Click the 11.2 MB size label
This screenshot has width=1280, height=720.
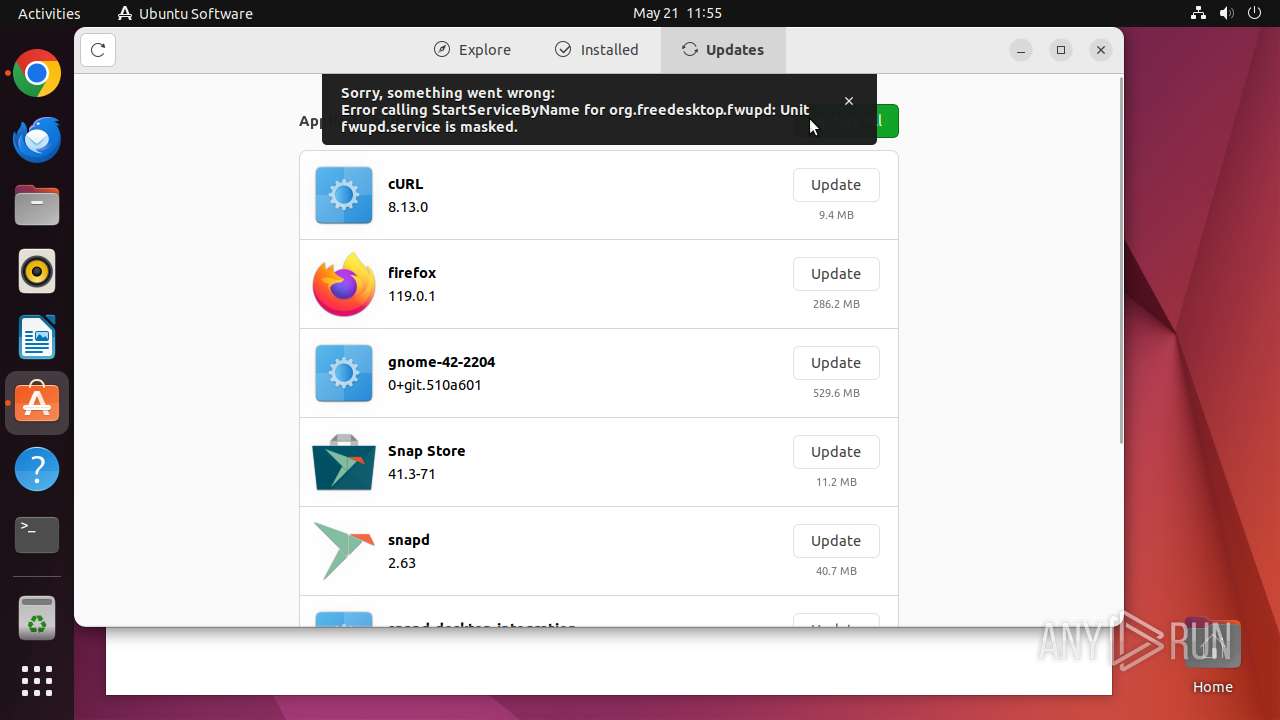point(836,482)
